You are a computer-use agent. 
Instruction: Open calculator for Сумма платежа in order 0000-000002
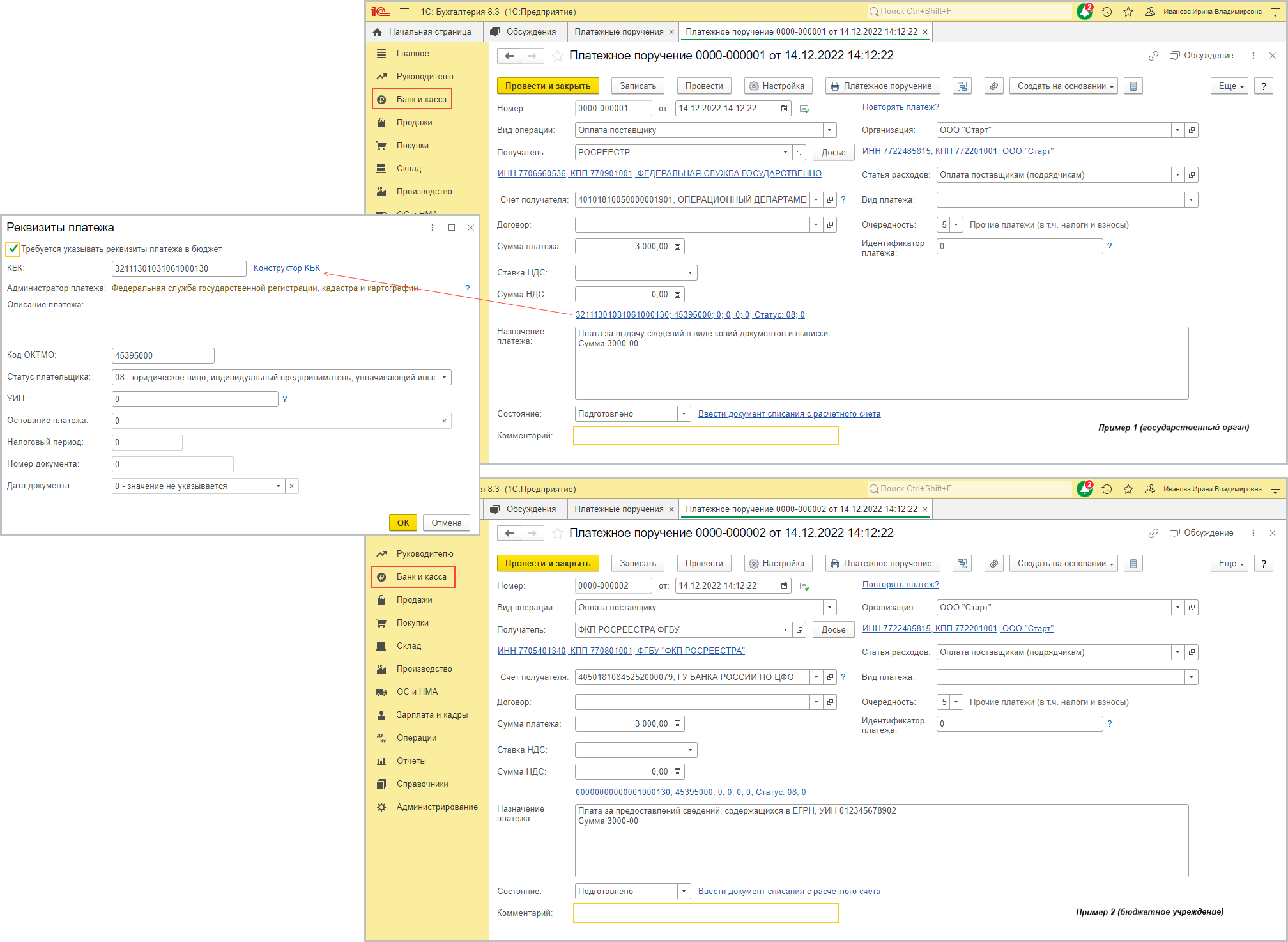[x=678, y=724]
